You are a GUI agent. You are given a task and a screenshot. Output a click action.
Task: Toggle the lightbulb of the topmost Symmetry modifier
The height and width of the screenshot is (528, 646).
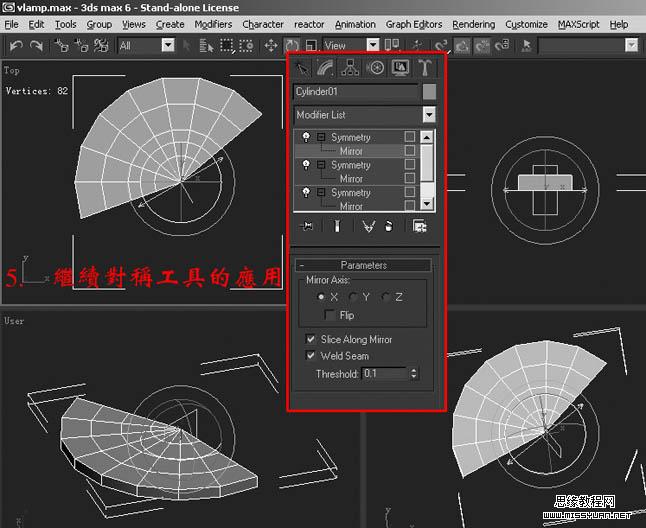pos(306,137)
